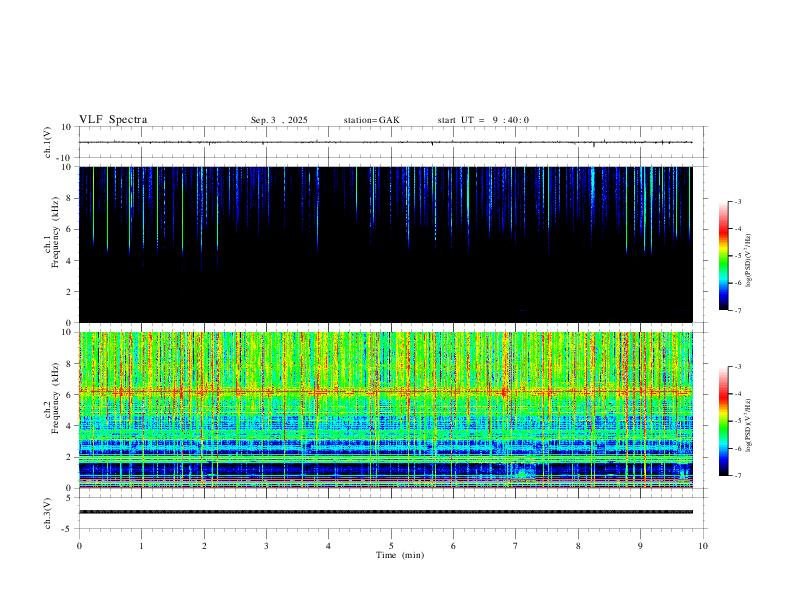Click the "8" kHz tick of ch.2 spectrogram
Screen dimensions: 792x612
69,364
